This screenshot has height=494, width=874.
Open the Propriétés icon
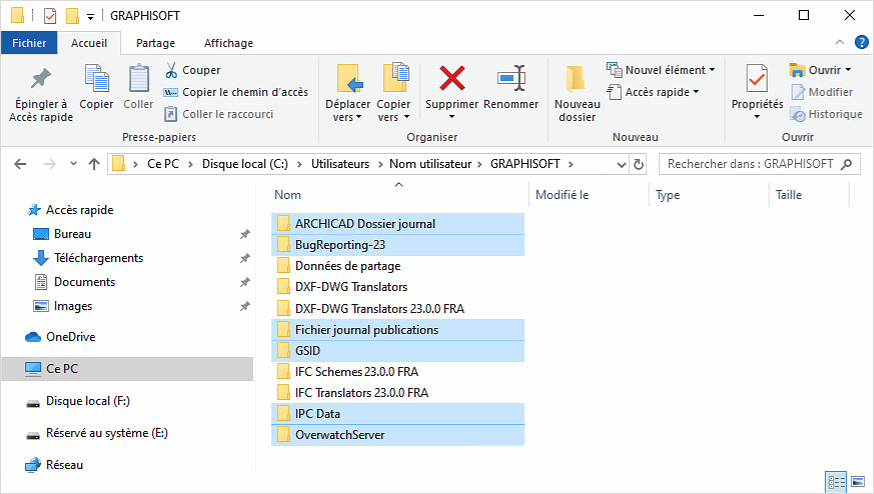(757, 78)
